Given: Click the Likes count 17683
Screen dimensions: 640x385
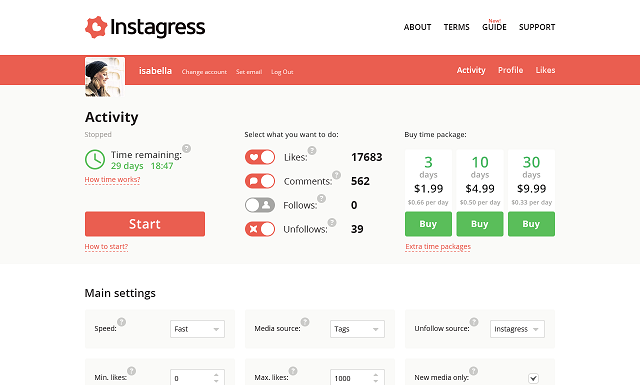Looking at the screenshot, I should 367,157.
